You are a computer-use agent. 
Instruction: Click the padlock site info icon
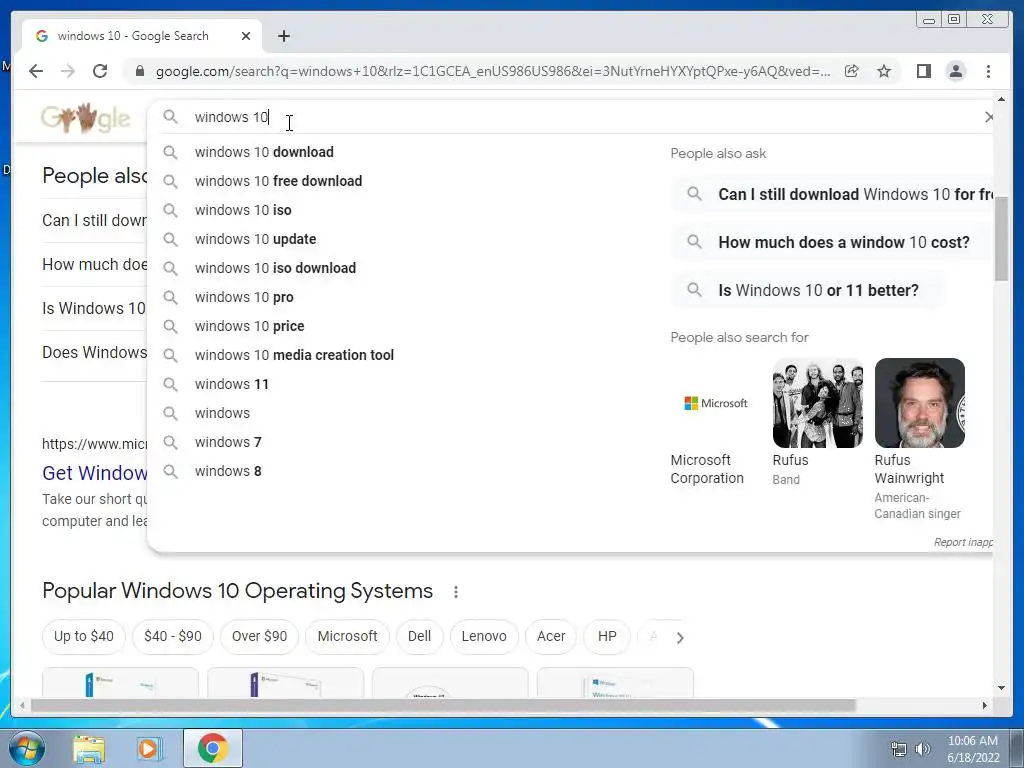coord(139,71)
